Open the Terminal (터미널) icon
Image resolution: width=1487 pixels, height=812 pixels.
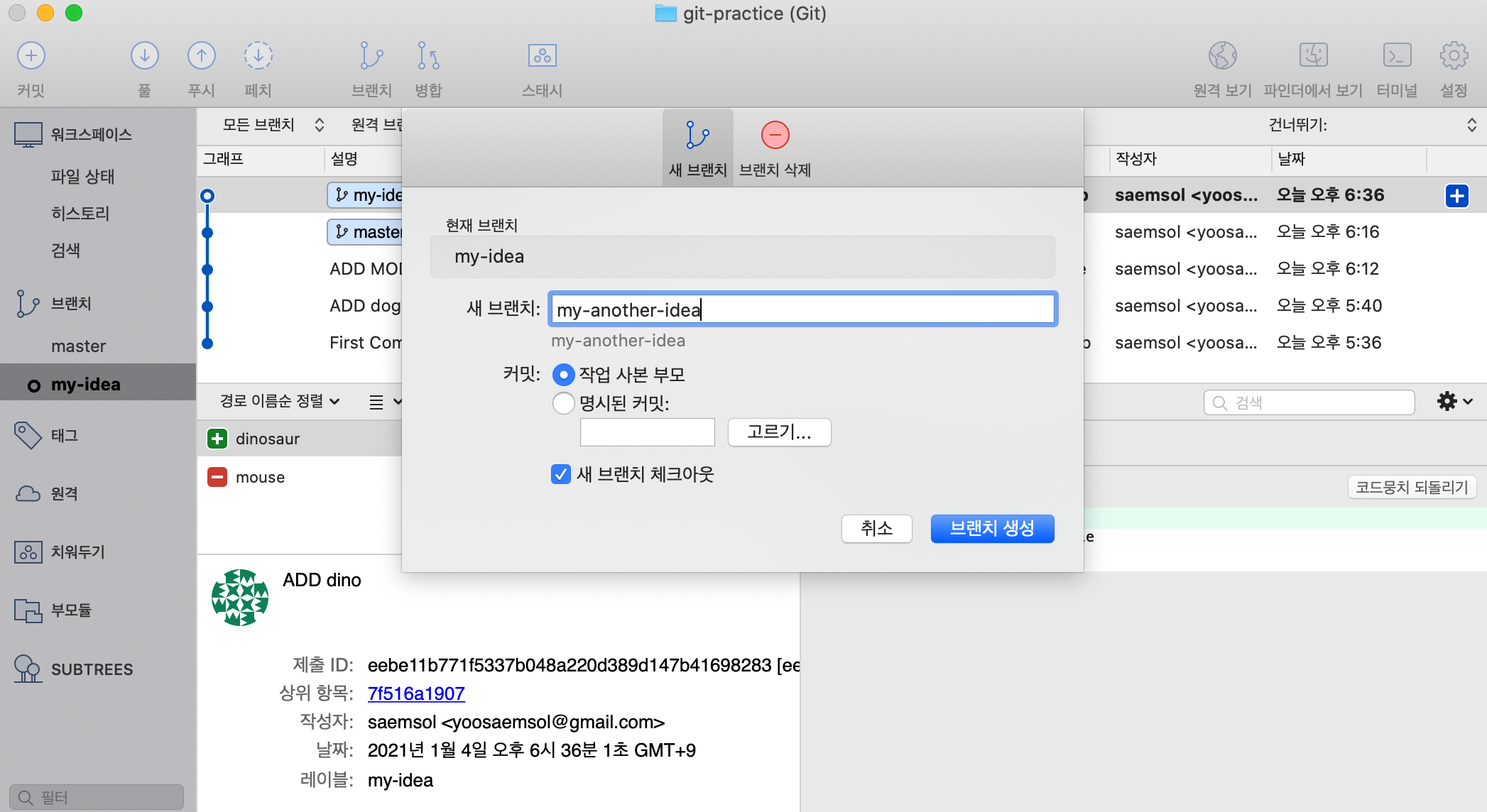[x=1398, y=55]
